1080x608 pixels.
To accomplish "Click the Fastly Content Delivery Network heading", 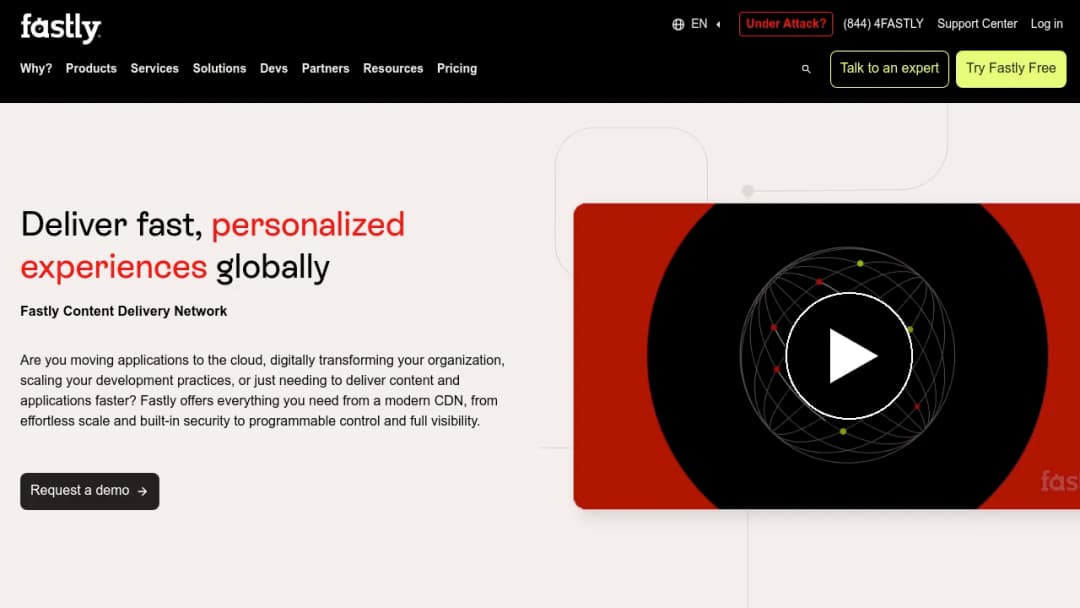I will (x=123, y=311).
